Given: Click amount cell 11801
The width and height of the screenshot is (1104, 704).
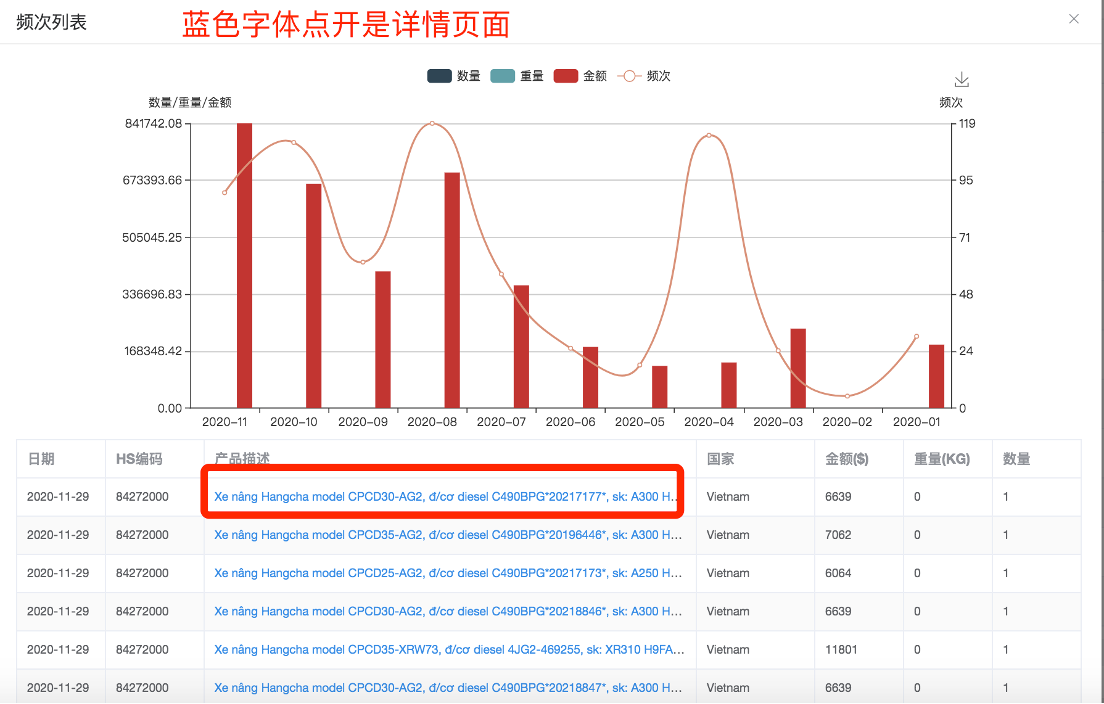Looking at the screenshot, I should click(x=841, y=649).
